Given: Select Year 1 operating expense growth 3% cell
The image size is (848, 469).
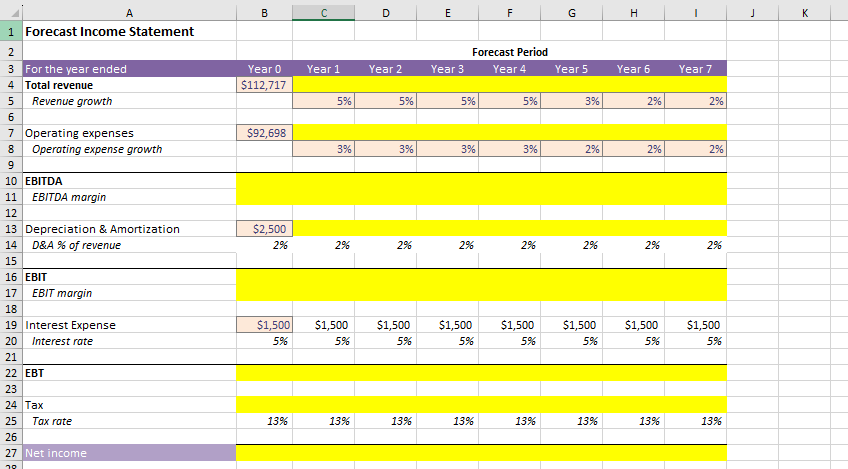Looking at the screenshot, I should pos(323,149).
